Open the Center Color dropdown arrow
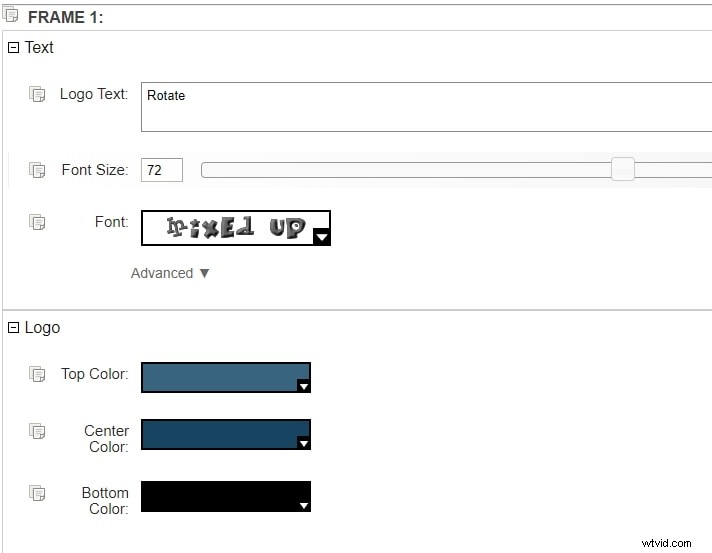The image size is (712, 553). point(304,443)
